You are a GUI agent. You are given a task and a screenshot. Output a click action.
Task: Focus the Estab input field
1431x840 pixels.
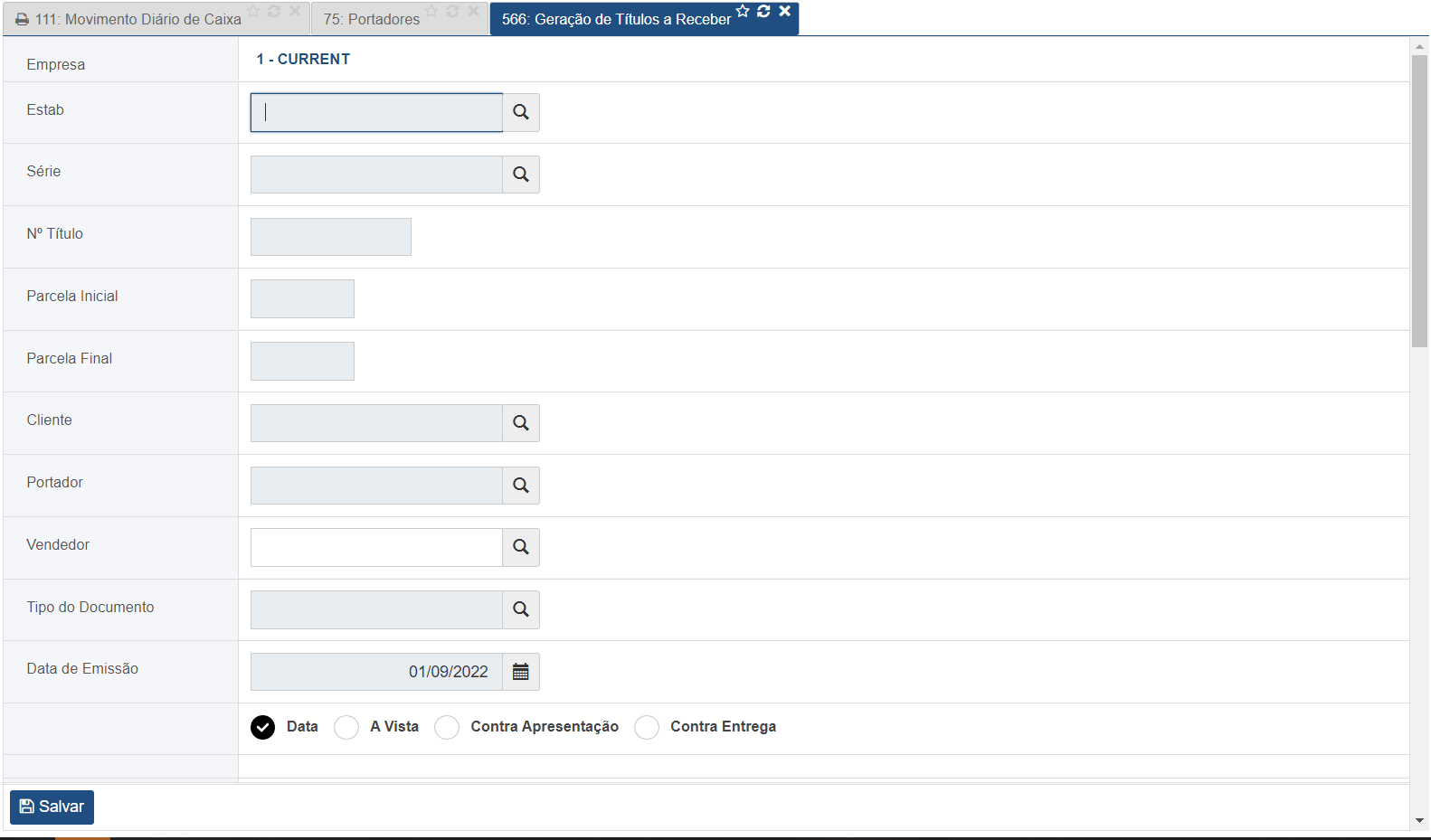tap(376, 112)
